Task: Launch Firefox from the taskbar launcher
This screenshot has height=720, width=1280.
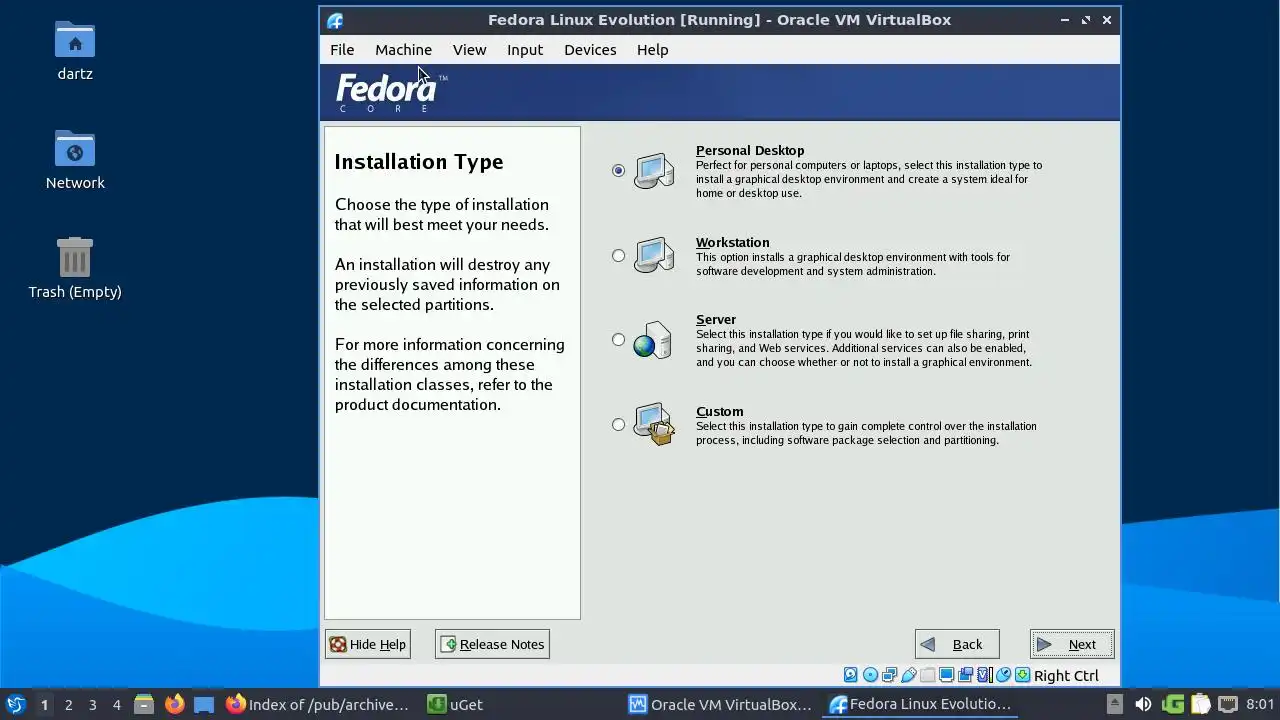Action: (x=174, y=704)
